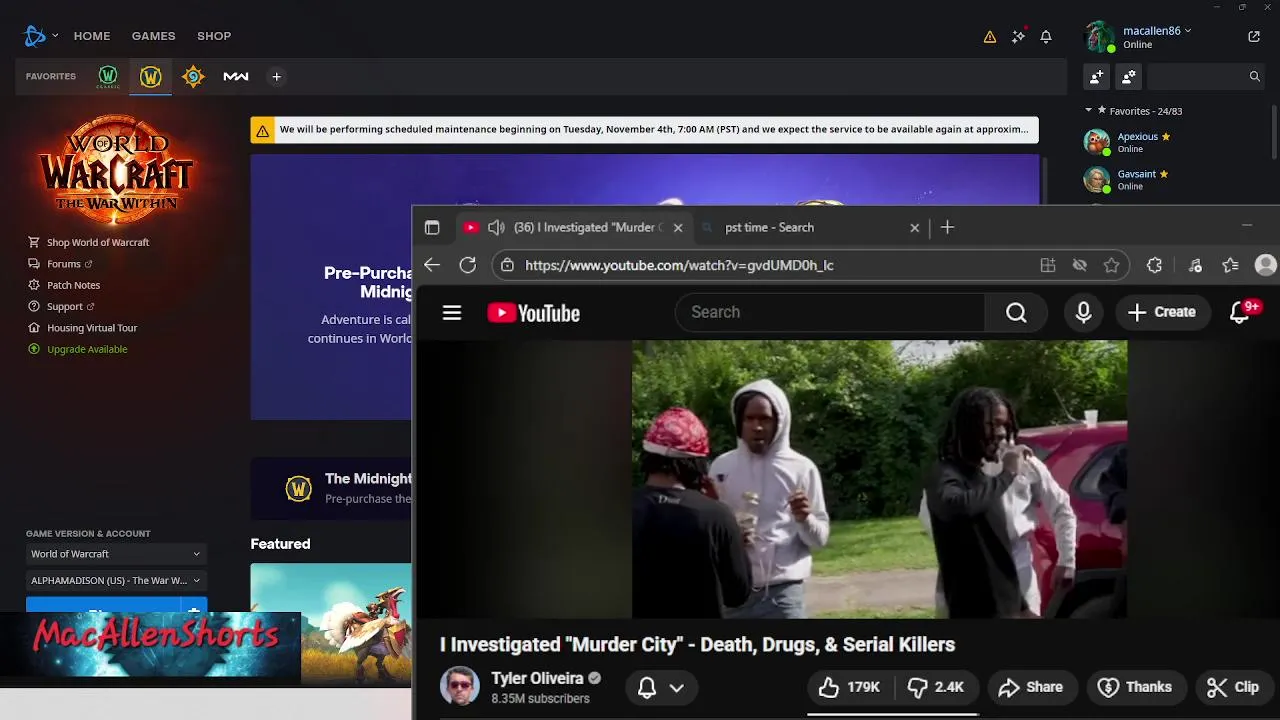Open ALPHAMADISON account region dropdown
1280x720 pixels.
[x=115, y=580]
